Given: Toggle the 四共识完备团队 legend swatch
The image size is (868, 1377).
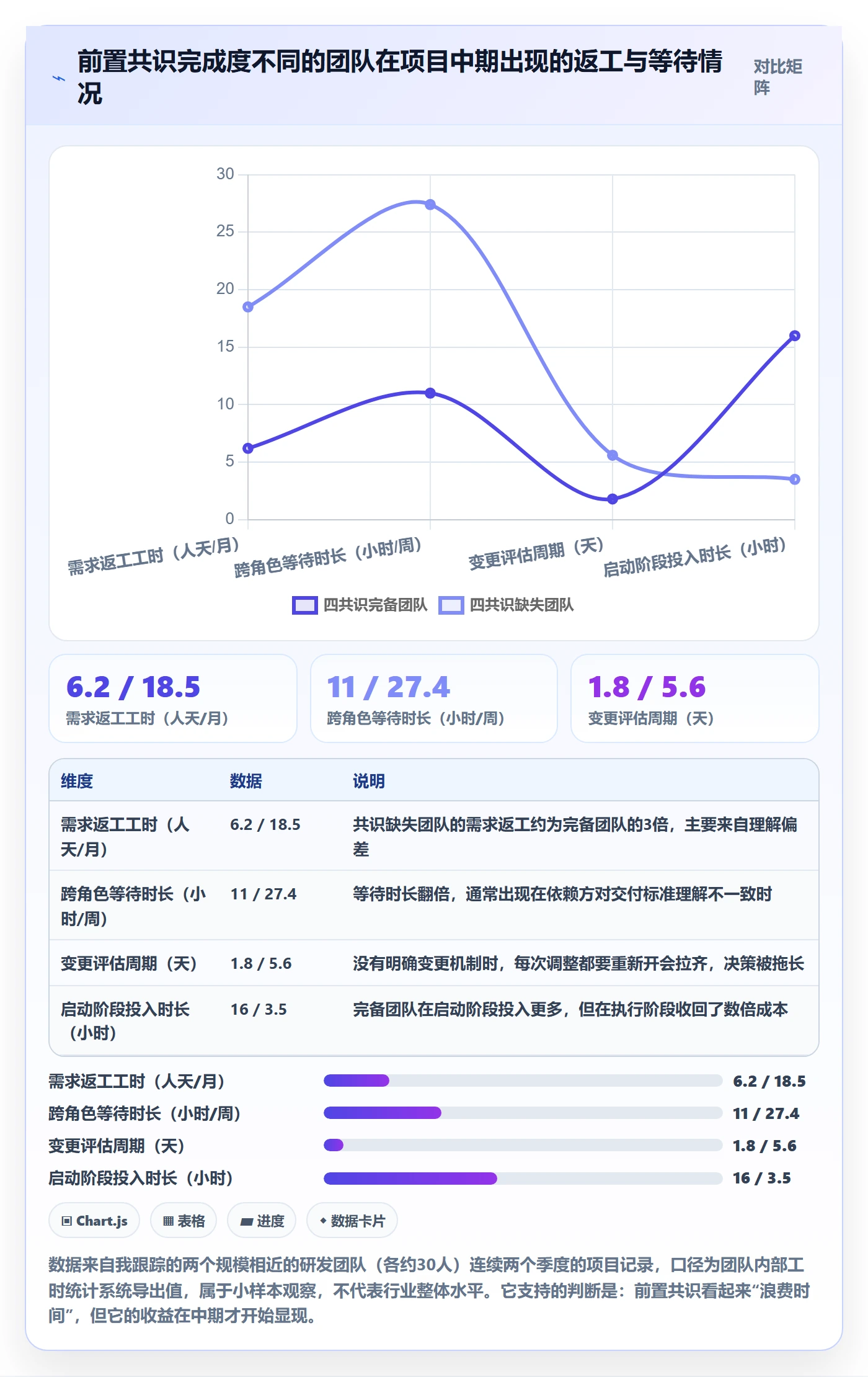Looking at the screenshot, I should (304, 605).
